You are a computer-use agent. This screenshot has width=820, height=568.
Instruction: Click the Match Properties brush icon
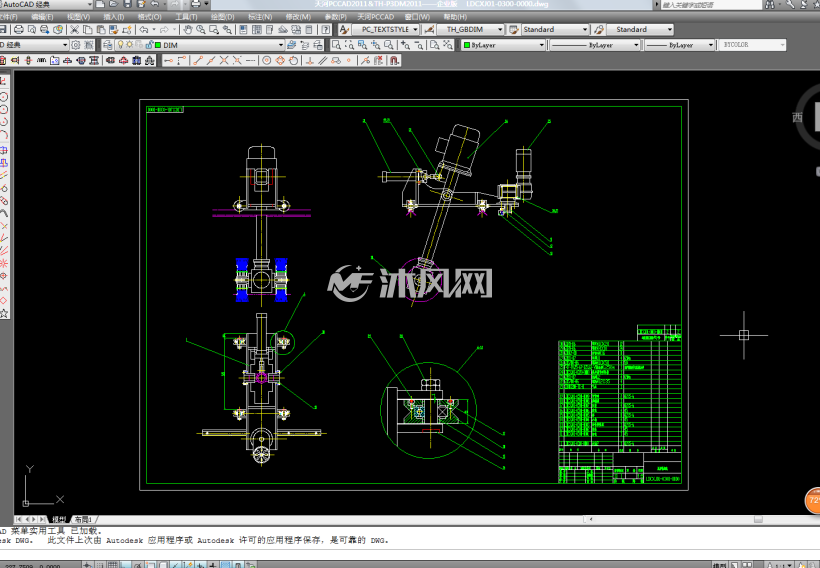113,30
